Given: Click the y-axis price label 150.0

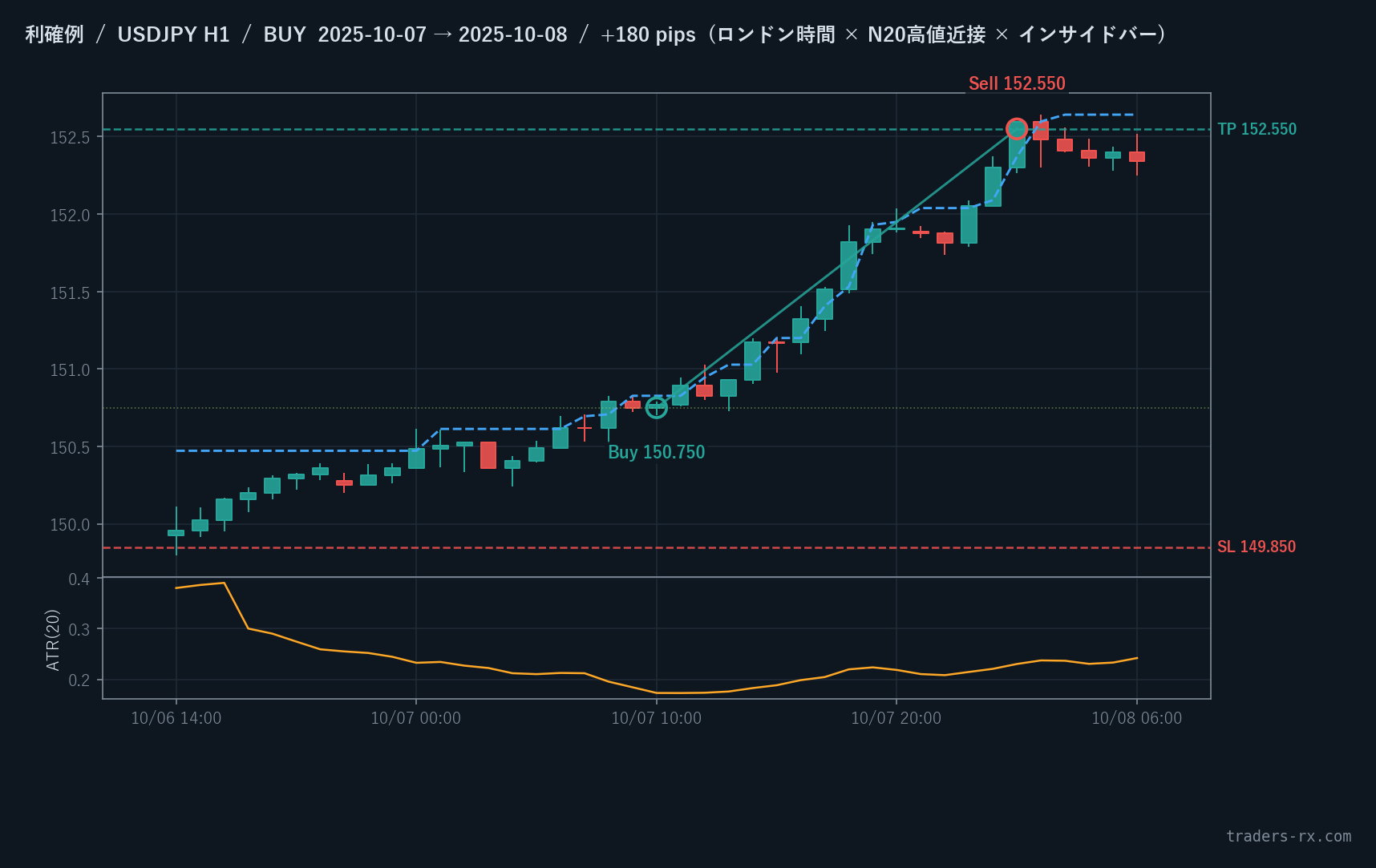Looking at the screenshot, I should click(x=70, y=525).
